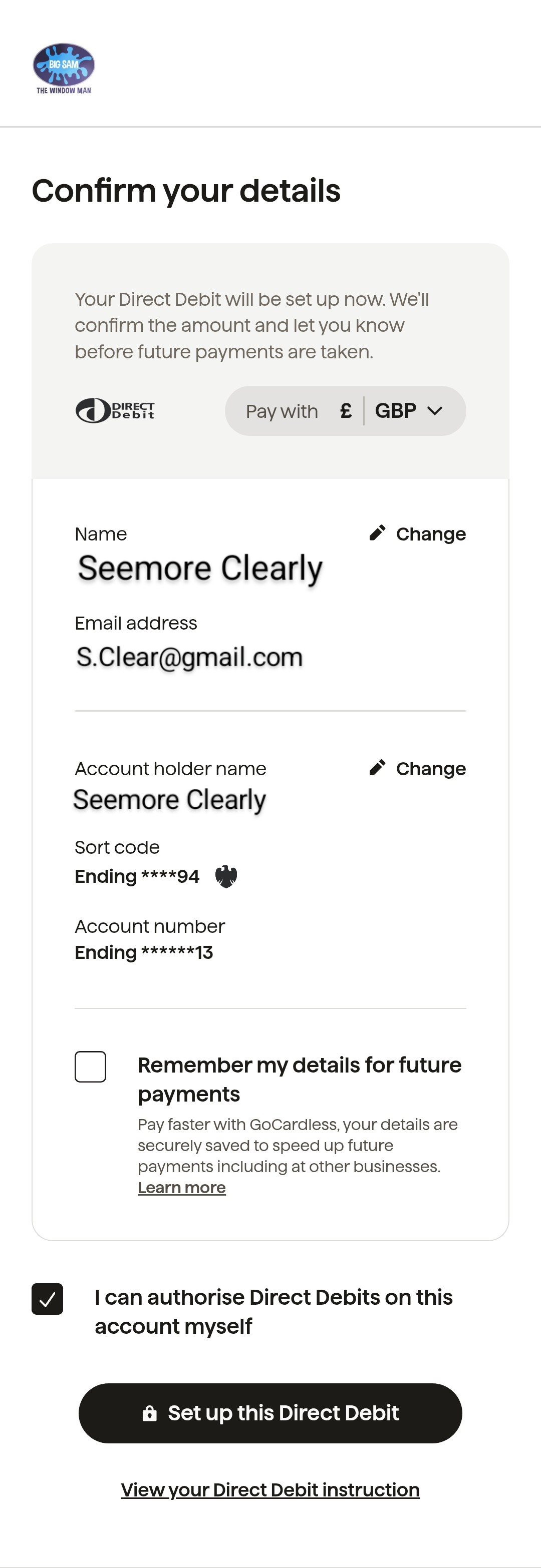Click the pencil icon next to Name
This screenshot has height=1568, width=541.
click(377, 533)
